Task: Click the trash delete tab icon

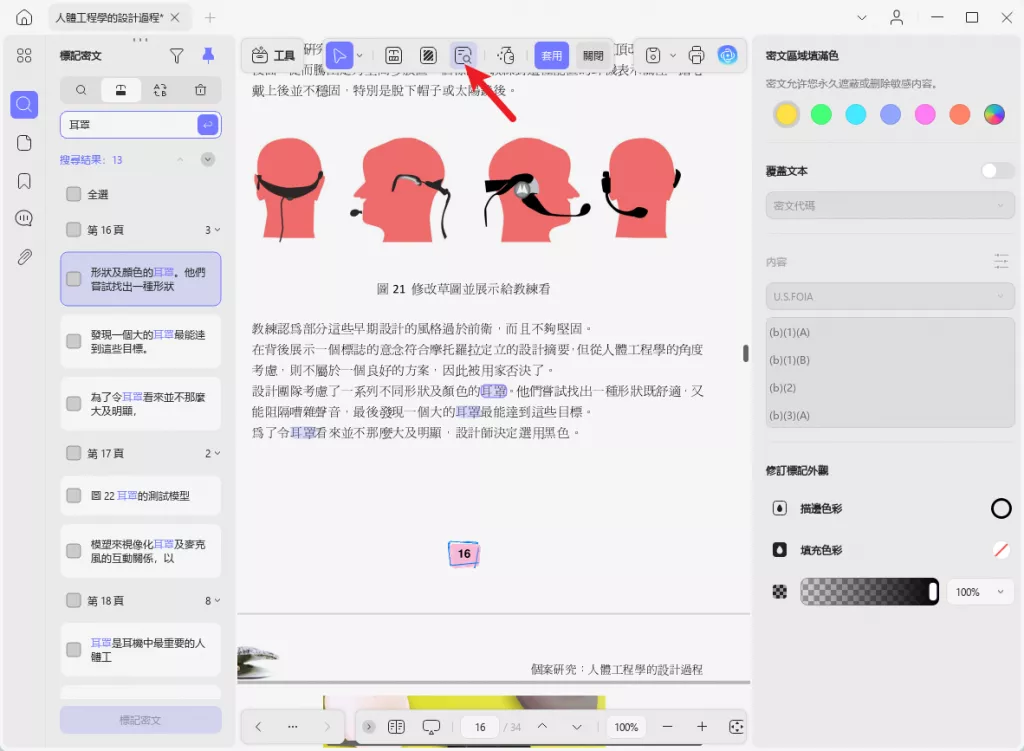Action: coord(200,90)
